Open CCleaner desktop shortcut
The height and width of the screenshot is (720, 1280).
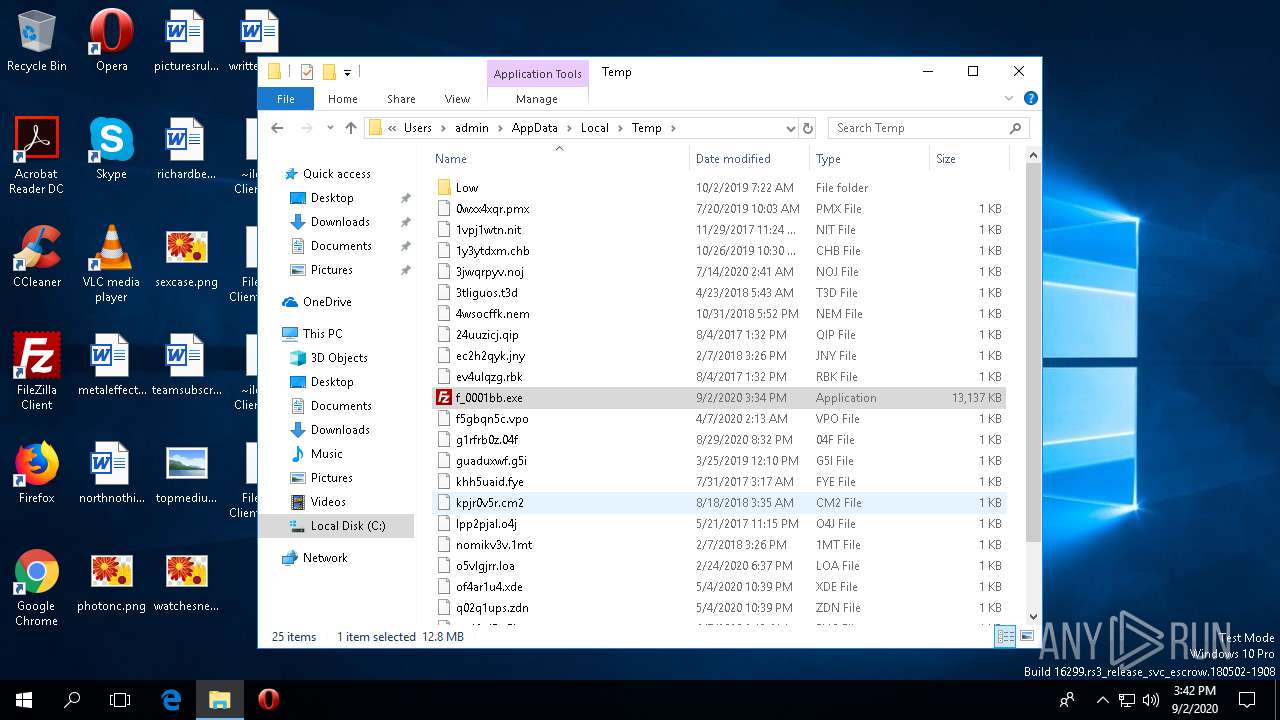click(37, 257)
